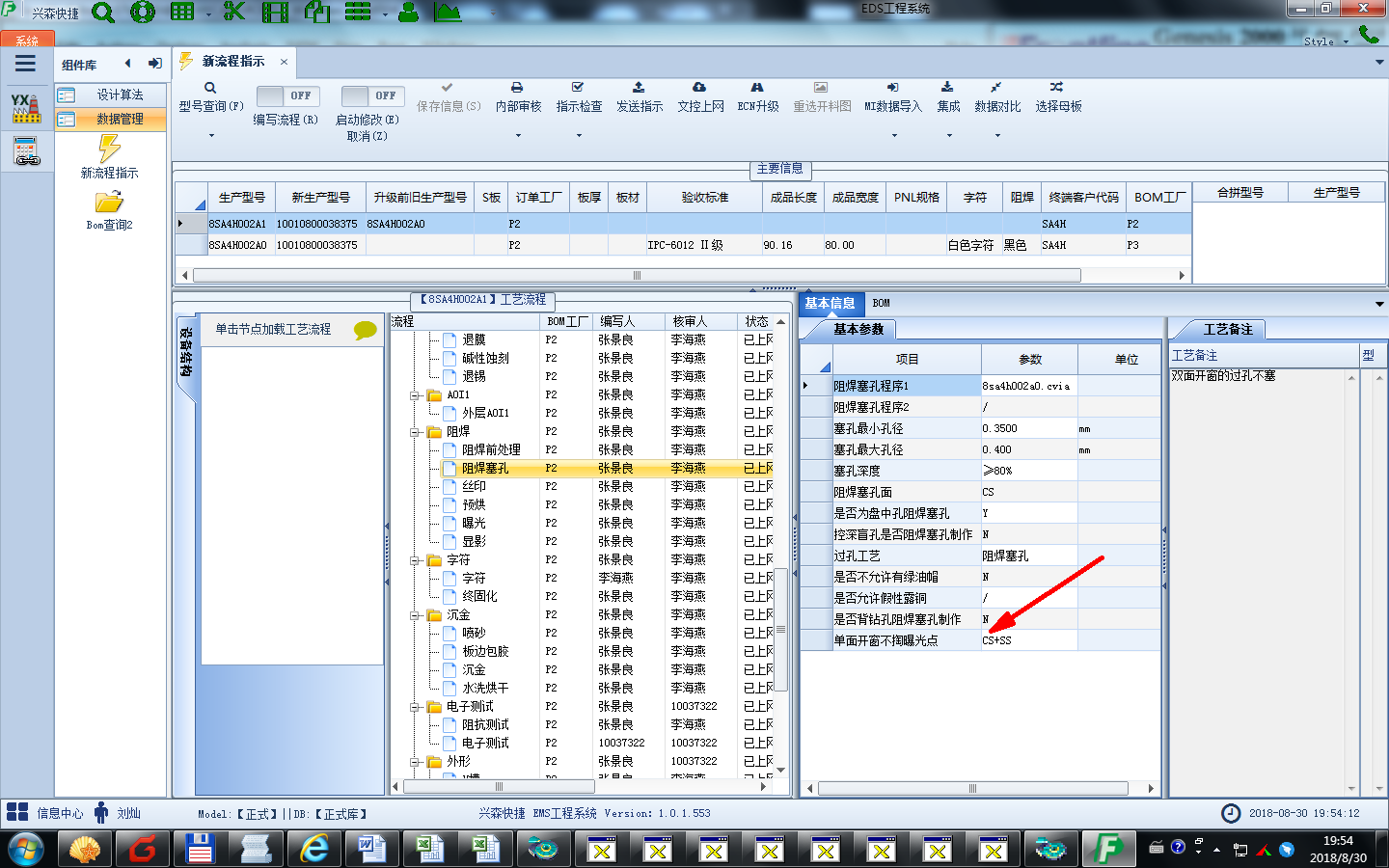
Task: Open Bom查询2 folder item
Action: [x=109, y=211]
